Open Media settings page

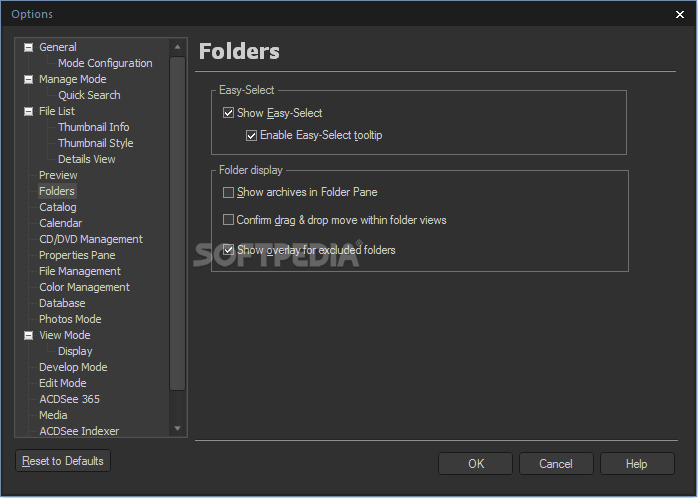pyautogui.click(x=53, y=415)
